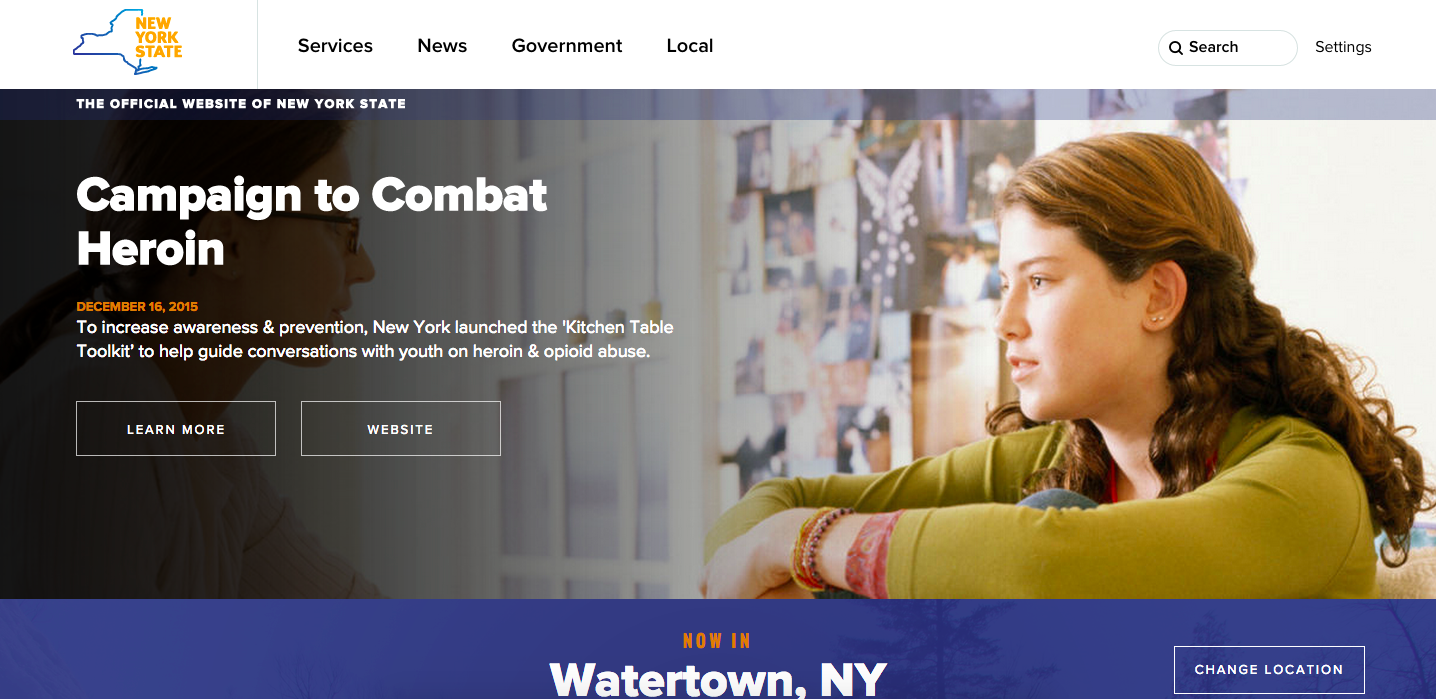Focus the Search input field
This screenshot has height=699, width=1436.
1227,47
